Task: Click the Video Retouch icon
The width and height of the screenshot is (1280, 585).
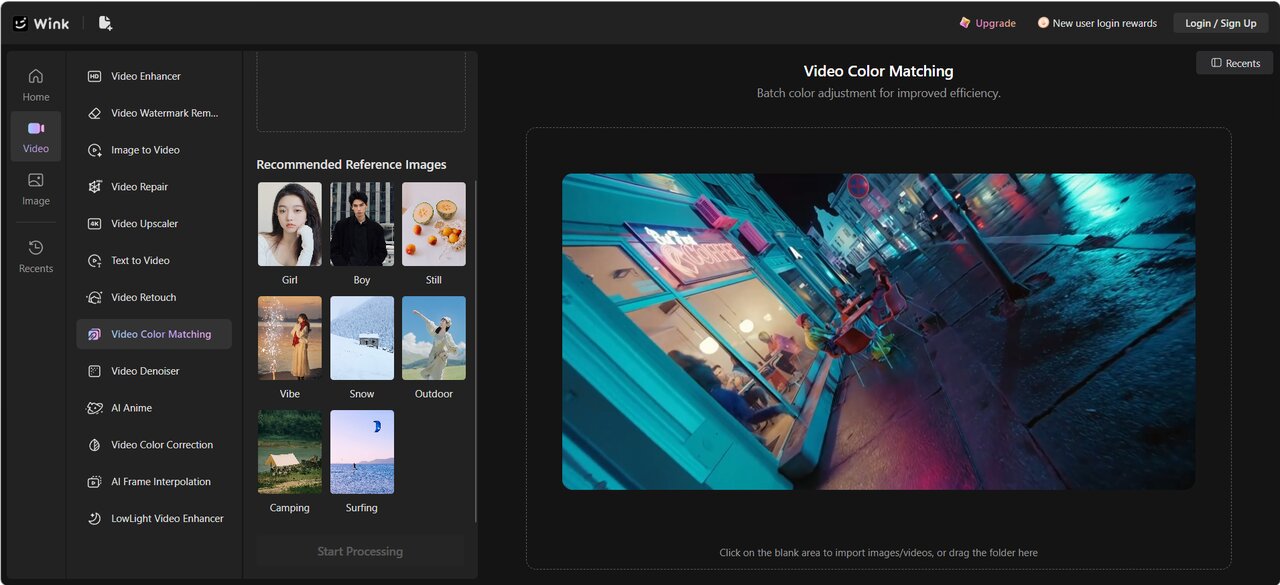Action: coord(94,297)
